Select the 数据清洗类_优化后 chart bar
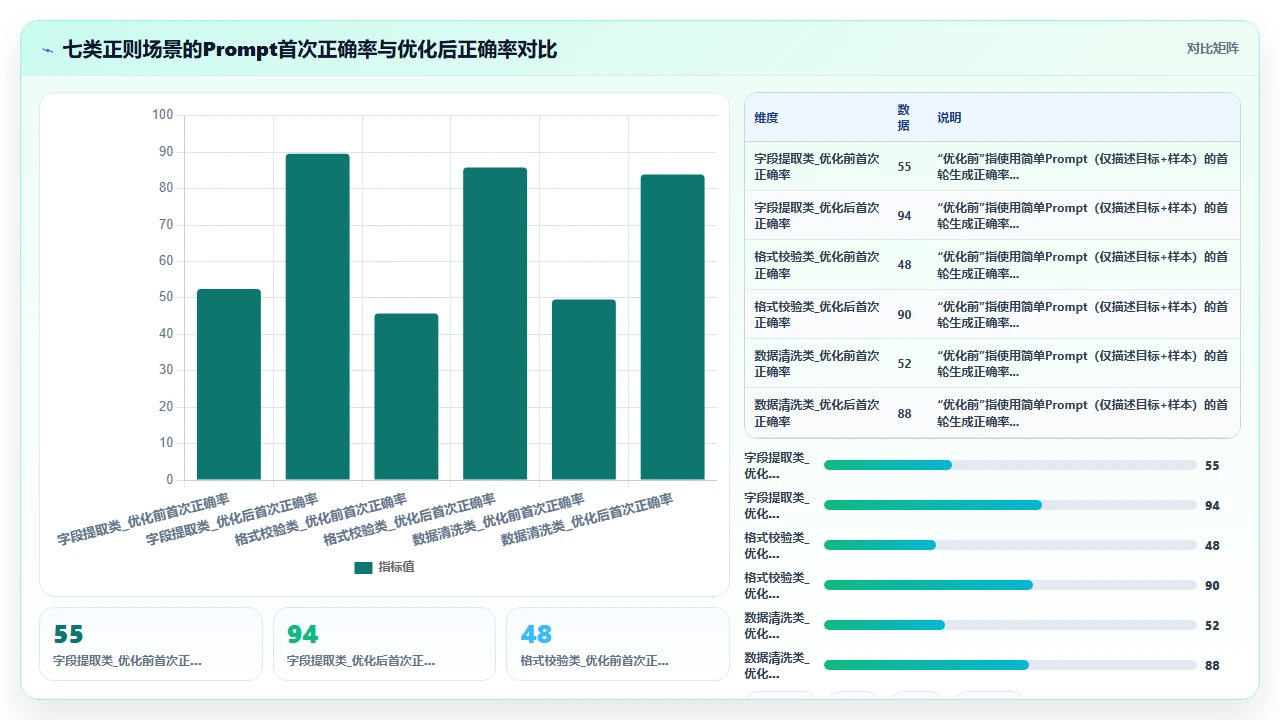 tap(672, 327)
